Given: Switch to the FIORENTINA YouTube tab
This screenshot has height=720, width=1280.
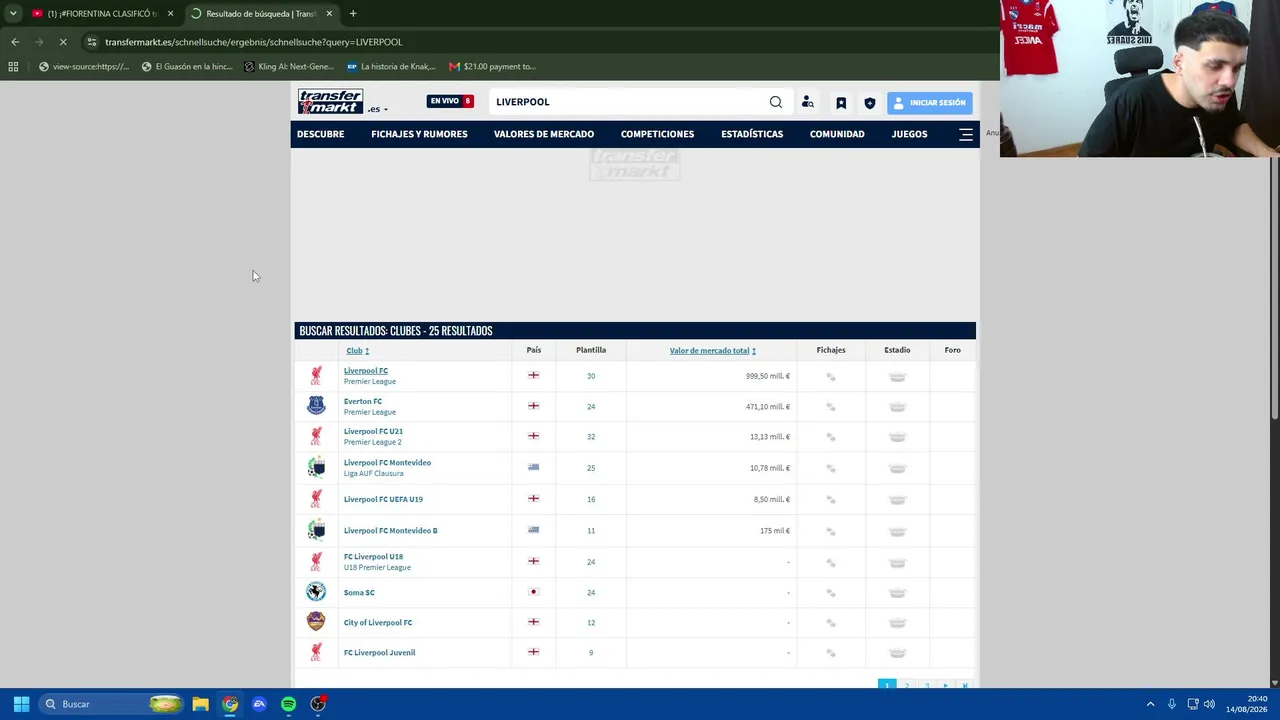Looking at the screenshot, I should [102, 14].
